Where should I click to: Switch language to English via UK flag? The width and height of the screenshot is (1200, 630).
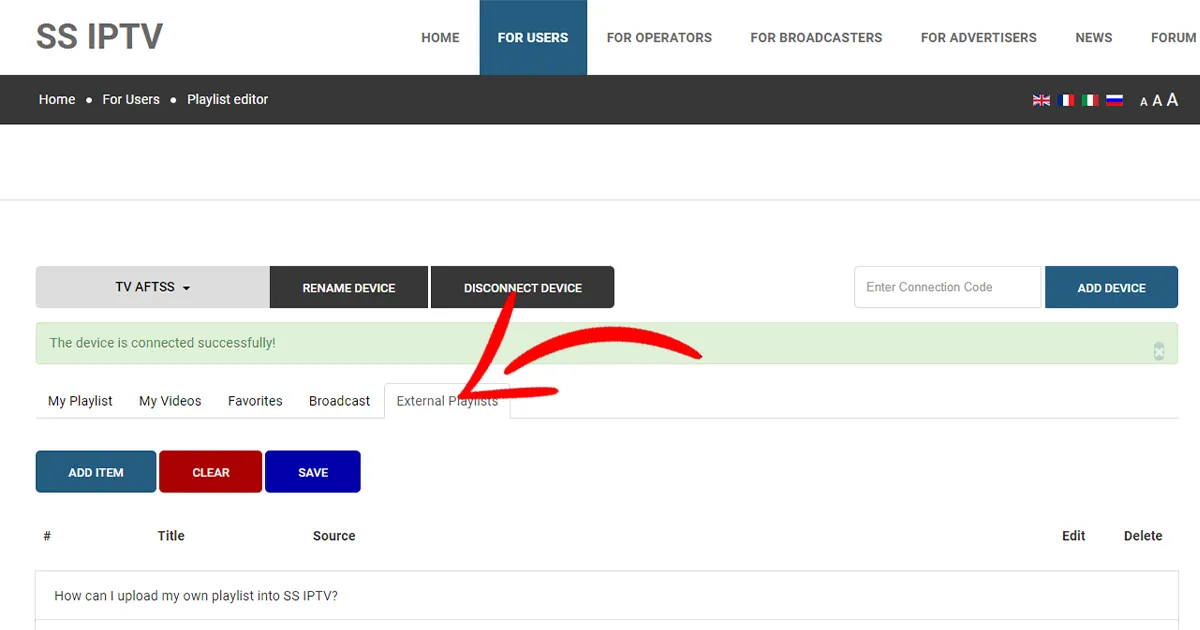[x=1041, y=100]
